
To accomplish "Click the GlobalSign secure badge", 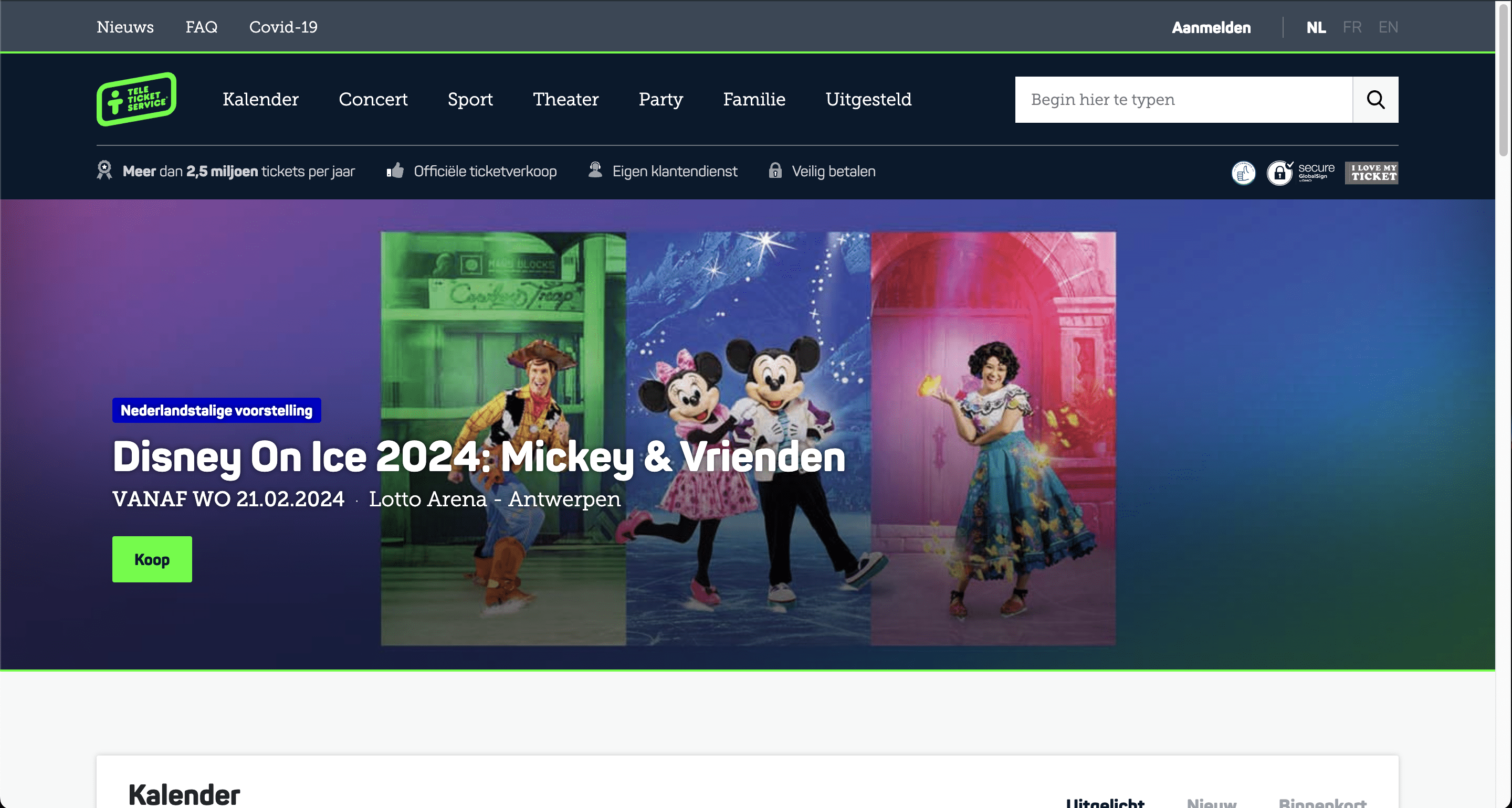I will (1301, 173).
